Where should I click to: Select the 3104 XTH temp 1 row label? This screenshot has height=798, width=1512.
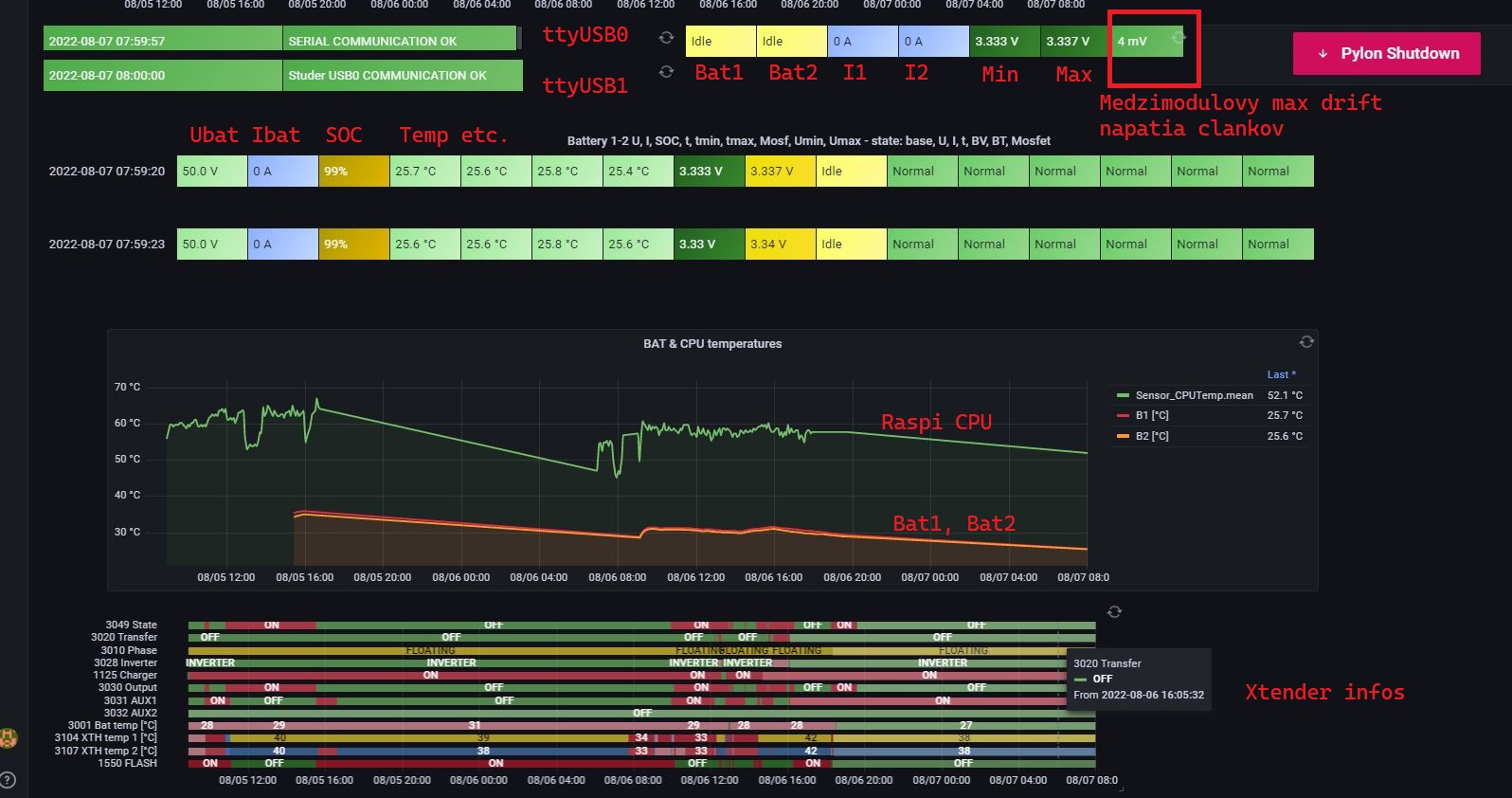coord(106,737)
